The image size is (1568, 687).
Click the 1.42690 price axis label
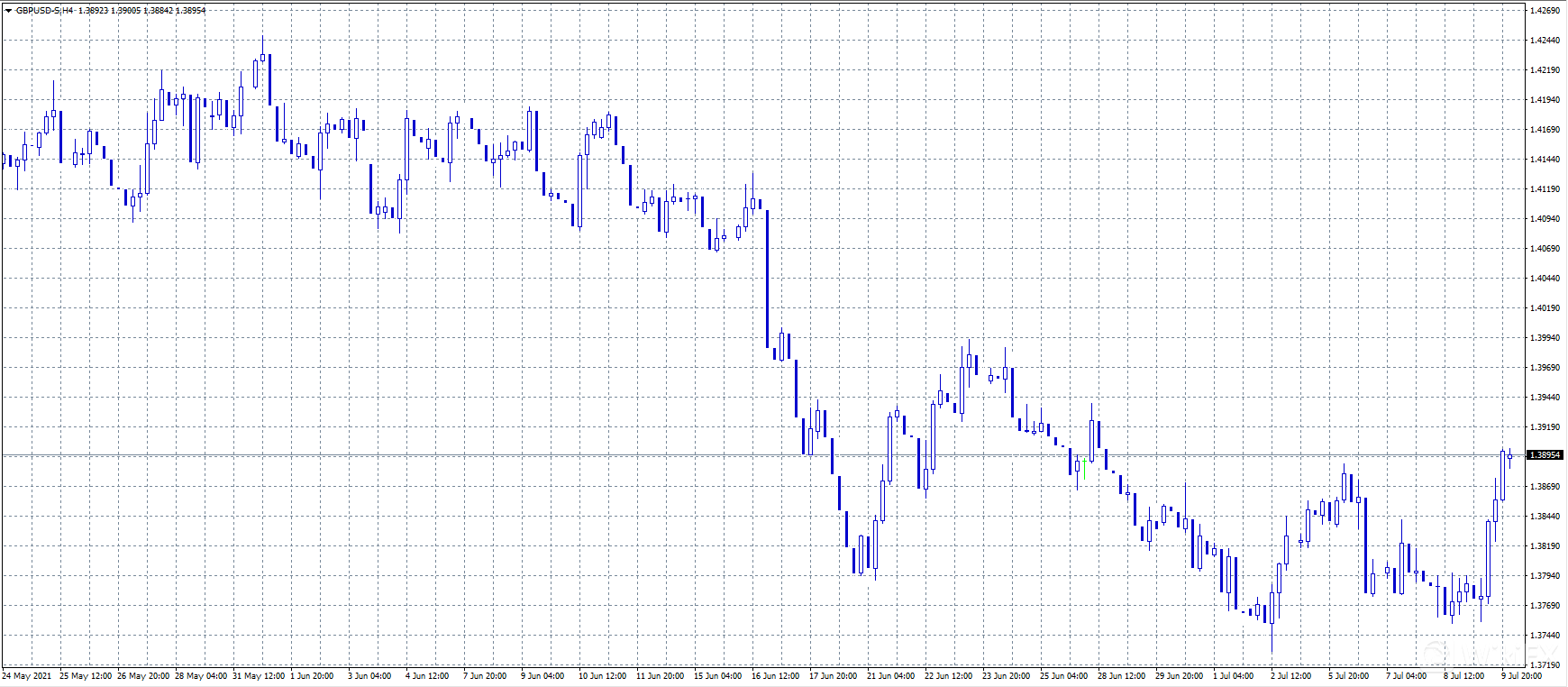pos(1545,11)
